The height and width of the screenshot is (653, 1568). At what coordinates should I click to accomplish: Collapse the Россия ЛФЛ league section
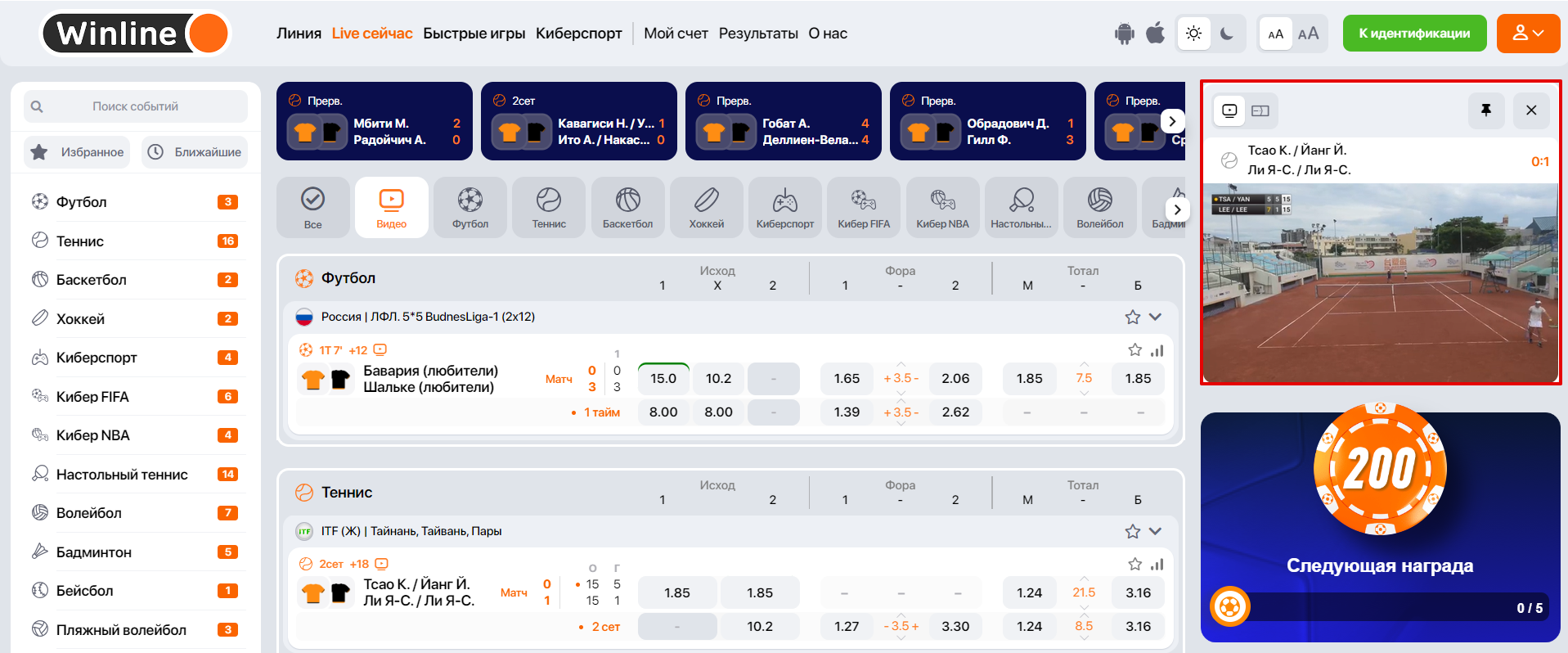point(1155,317)
